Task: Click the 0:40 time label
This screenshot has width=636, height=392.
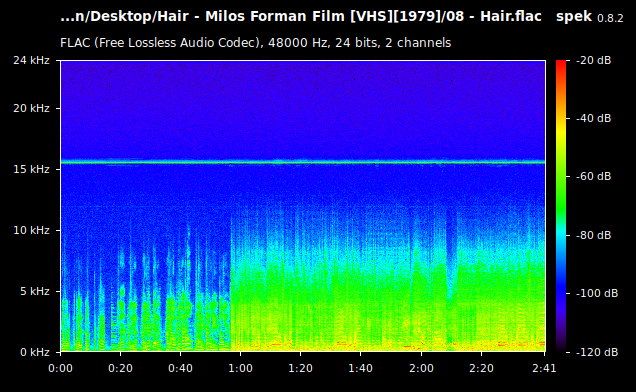Action: point(180,368)
